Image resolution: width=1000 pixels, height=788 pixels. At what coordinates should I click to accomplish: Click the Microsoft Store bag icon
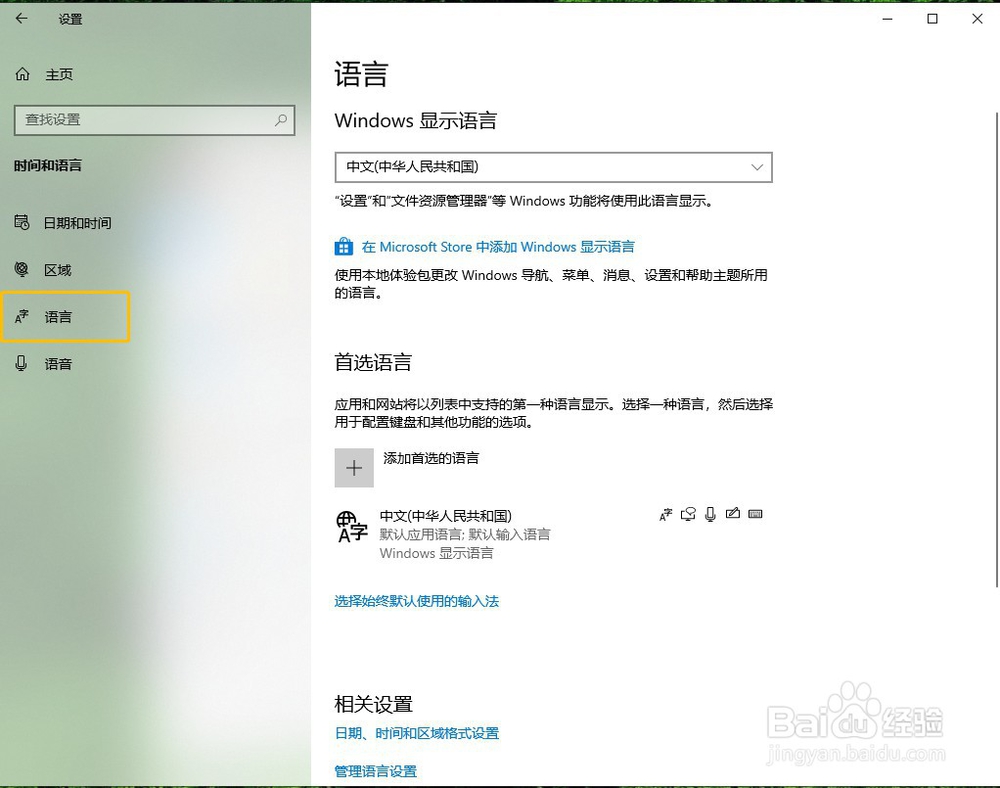[344, 246]
